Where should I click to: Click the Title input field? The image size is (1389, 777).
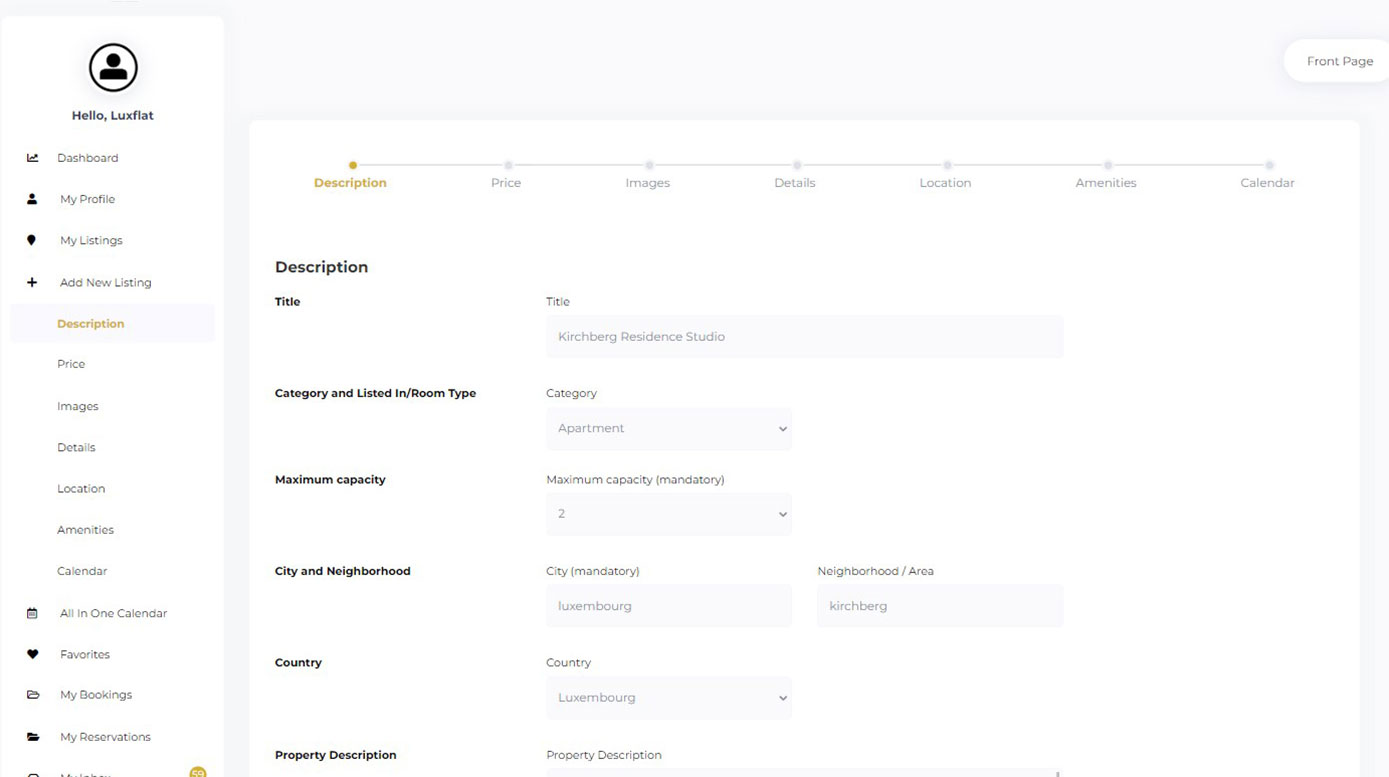click(804, 337)
